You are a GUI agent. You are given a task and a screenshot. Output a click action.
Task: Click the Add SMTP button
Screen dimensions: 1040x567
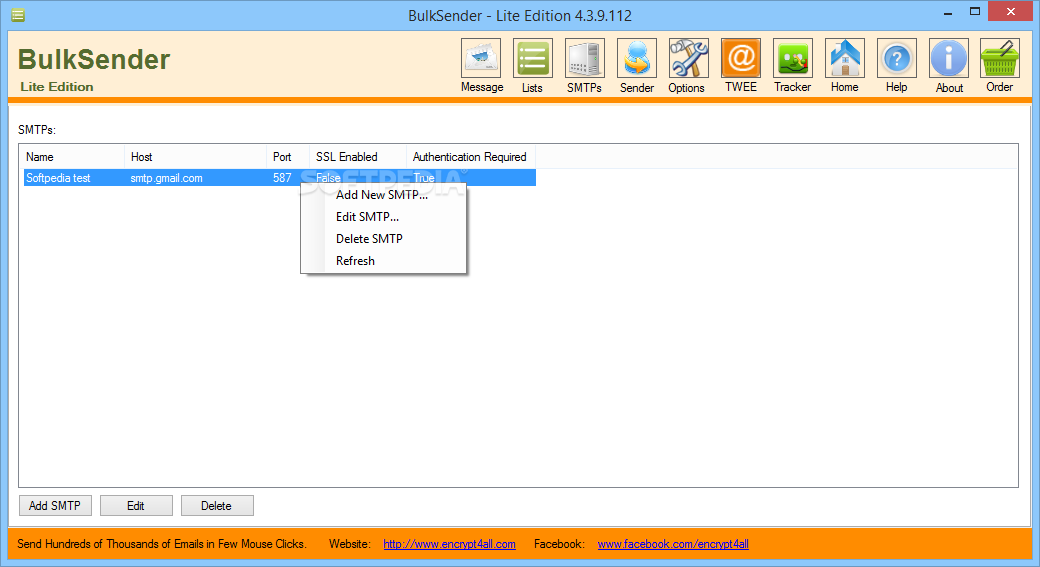coord(55,505)
